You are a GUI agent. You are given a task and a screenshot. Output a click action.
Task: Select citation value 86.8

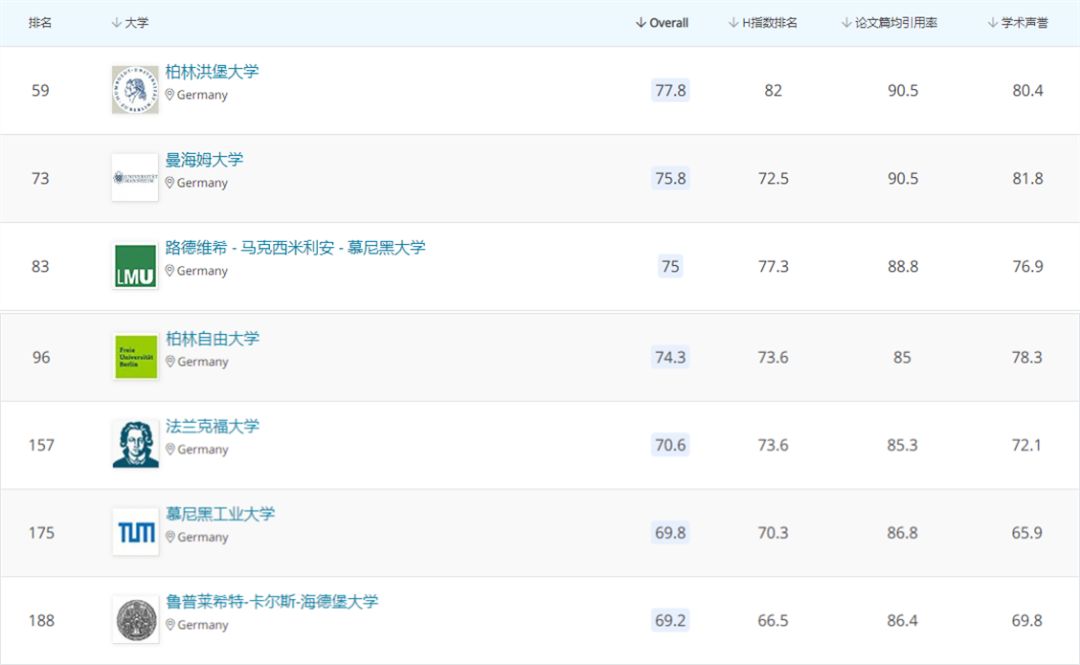902,533
